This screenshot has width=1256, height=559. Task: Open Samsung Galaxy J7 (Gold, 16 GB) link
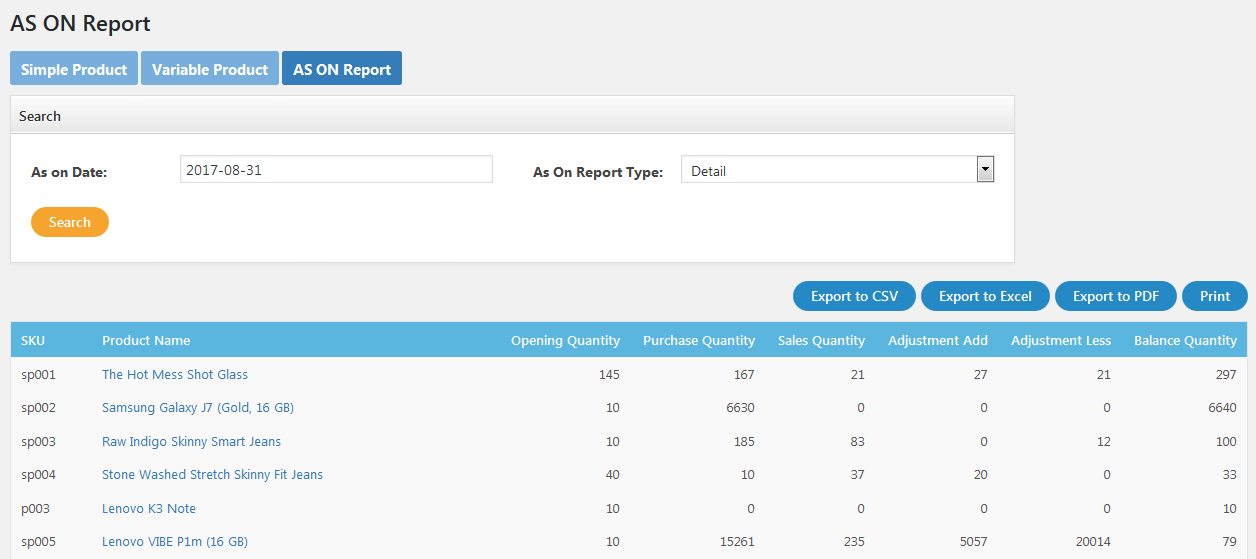198,407
